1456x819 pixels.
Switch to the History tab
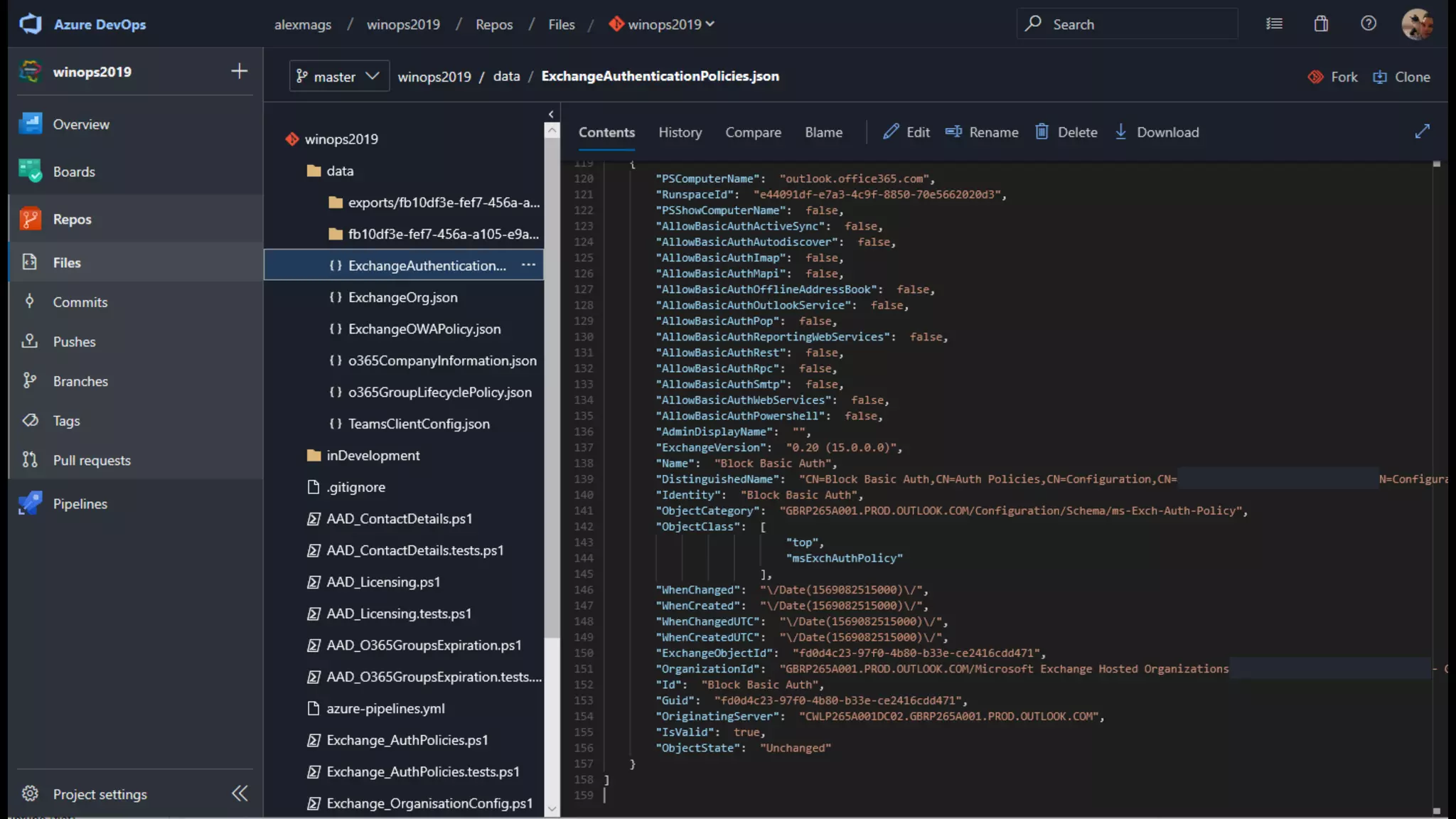click(x=680, y=132)
